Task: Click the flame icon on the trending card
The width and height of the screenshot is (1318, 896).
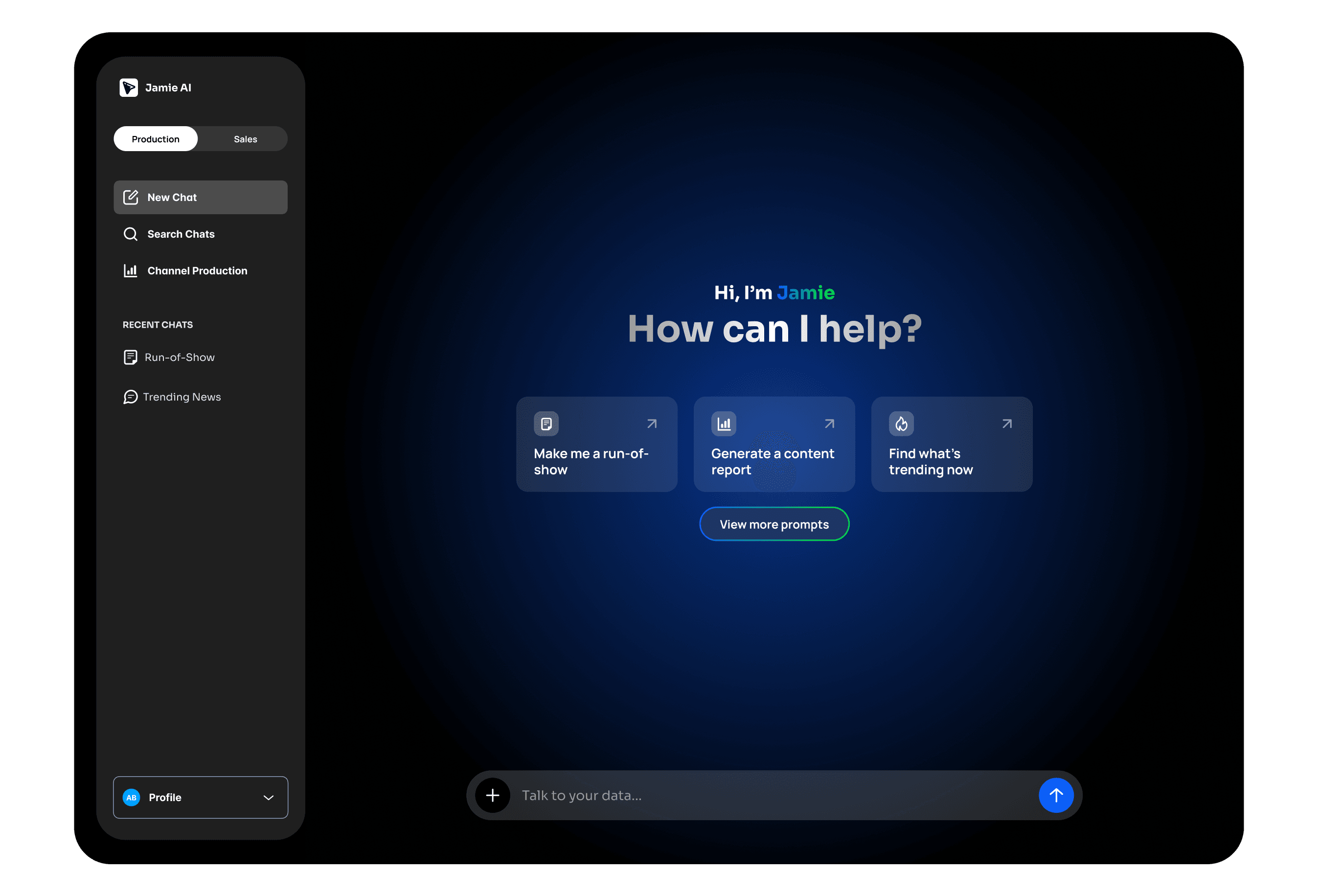Action: [902, 424]
